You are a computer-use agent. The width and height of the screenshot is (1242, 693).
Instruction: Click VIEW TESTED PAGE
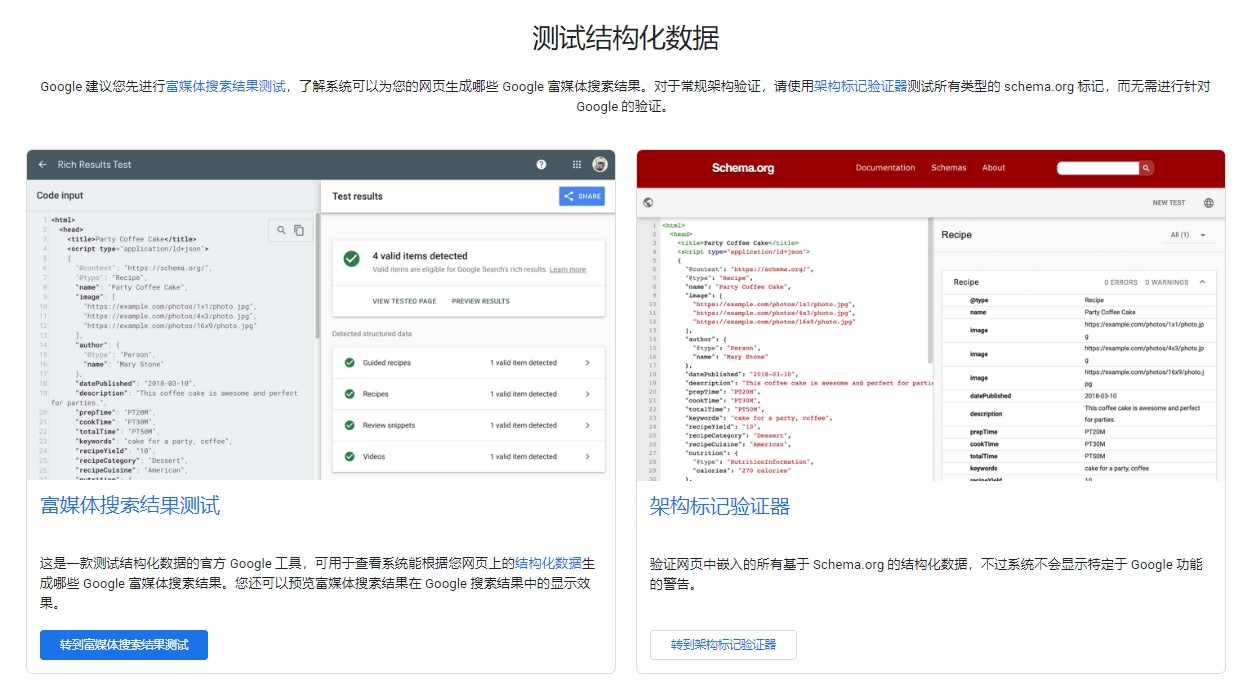tap(404, 301)
